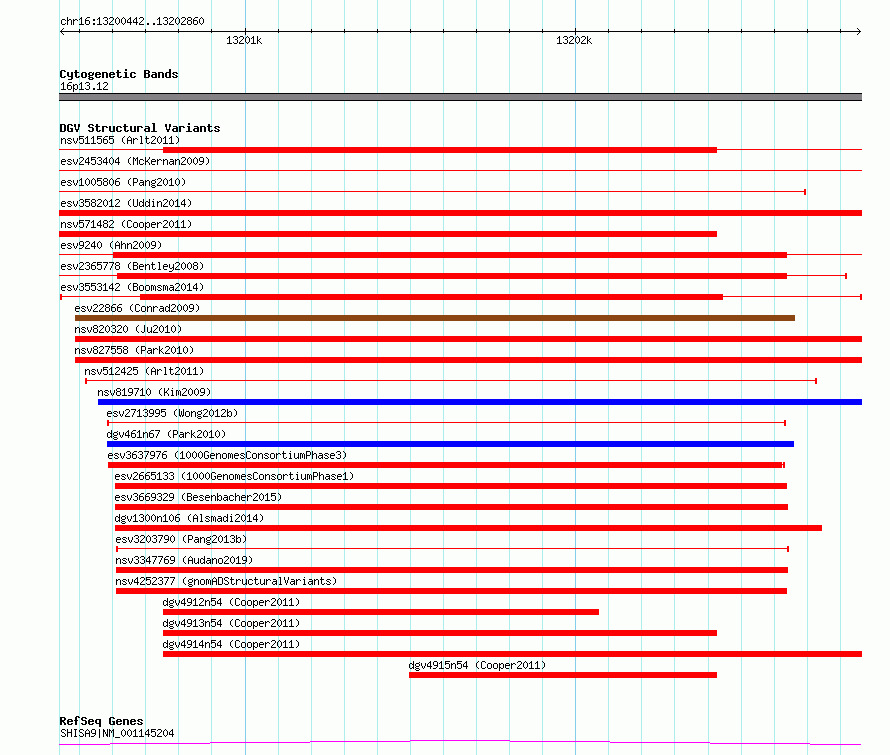Image resolution: width=890 pixels, height=755 pixels.
Task: Click the esv3582012 (Uddin2014) label
Action: coord(126,203)
